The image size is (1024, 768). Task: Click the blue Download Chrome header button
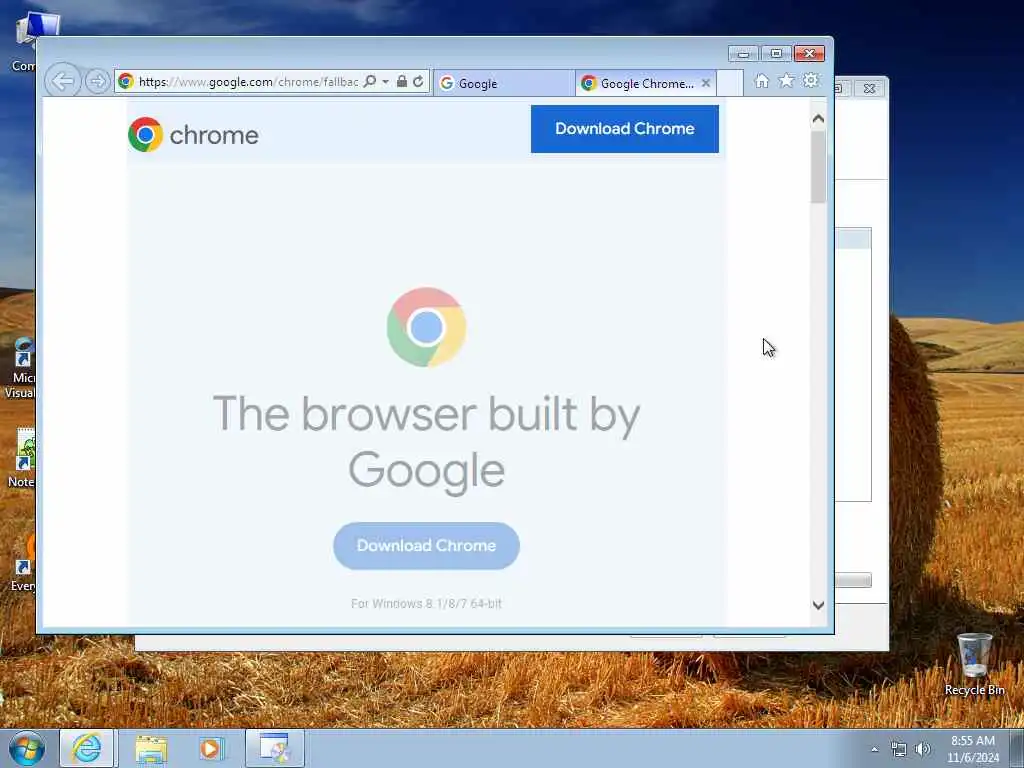tap(624, 129)
